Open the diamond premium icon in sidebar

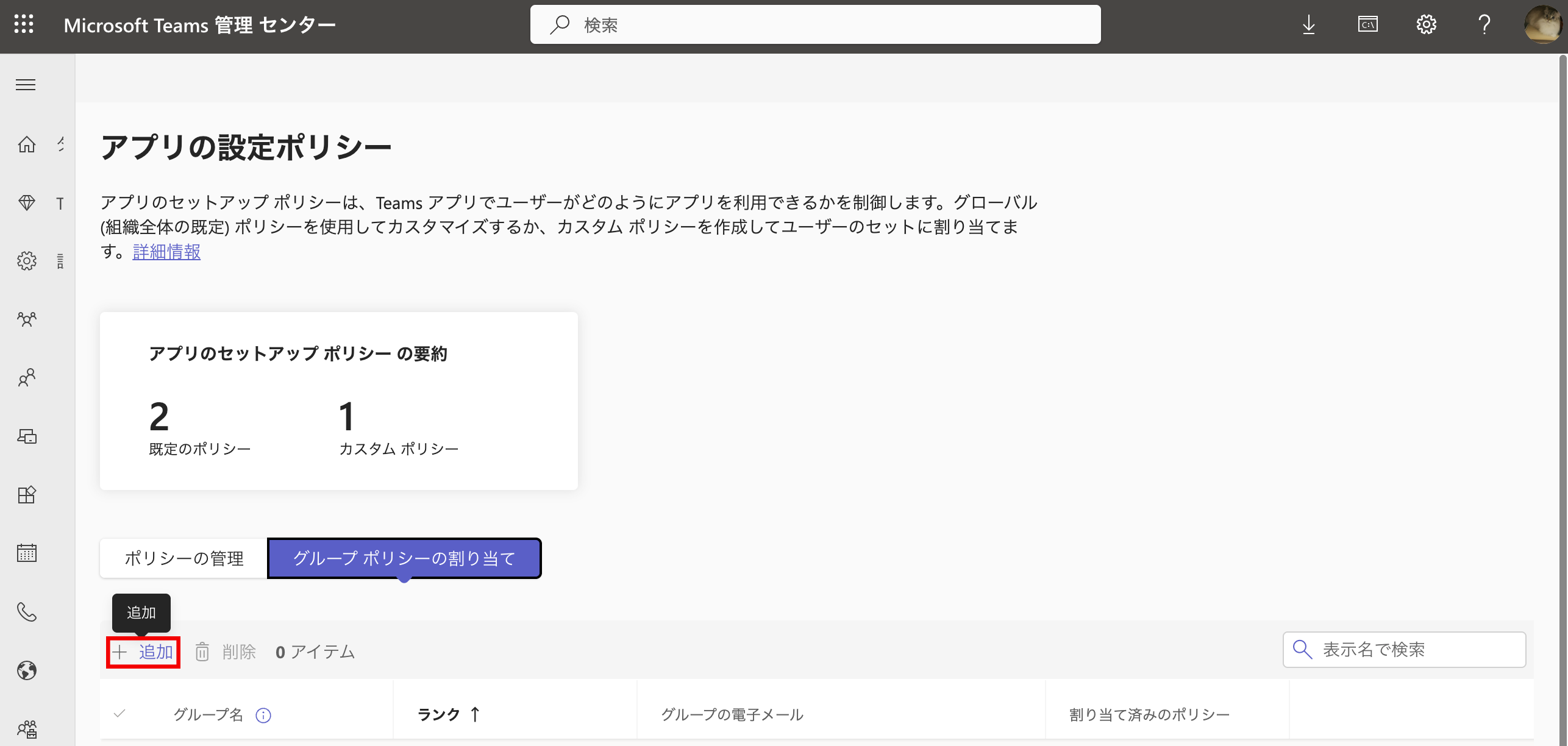coord(27,202)
